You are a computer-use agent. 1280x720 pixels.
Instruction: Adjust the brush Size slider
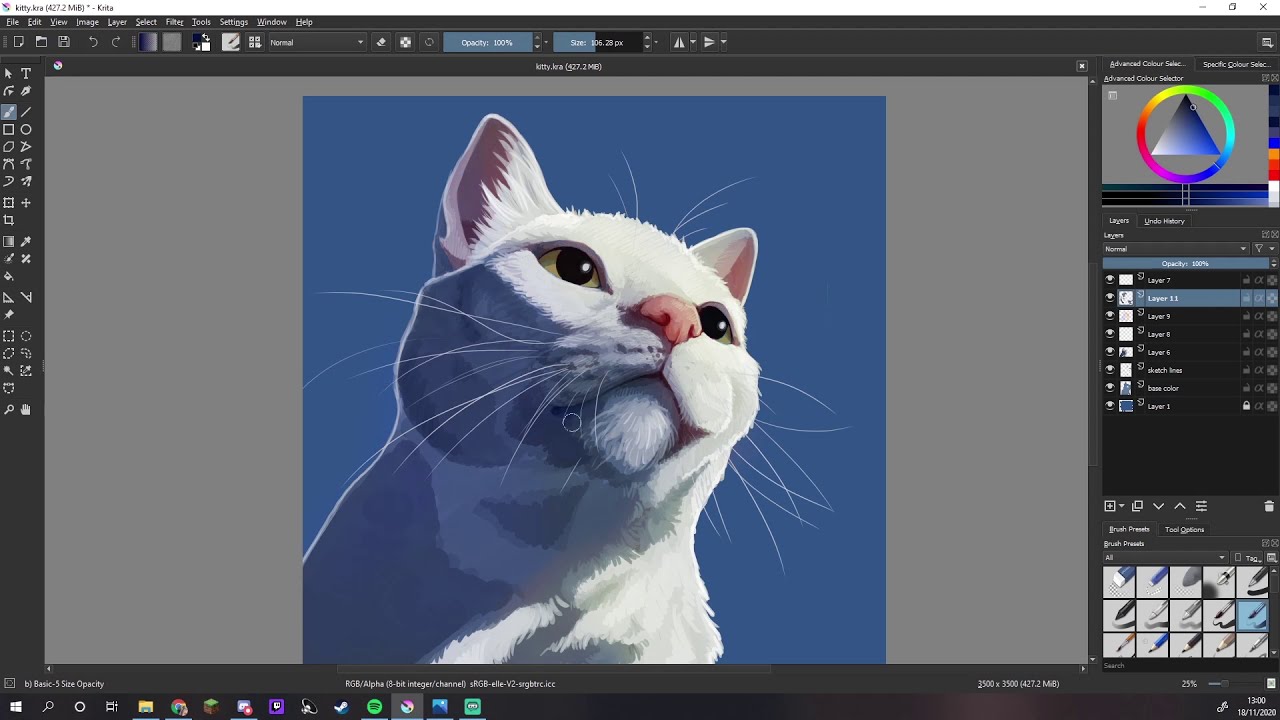[x=598, y=42]
